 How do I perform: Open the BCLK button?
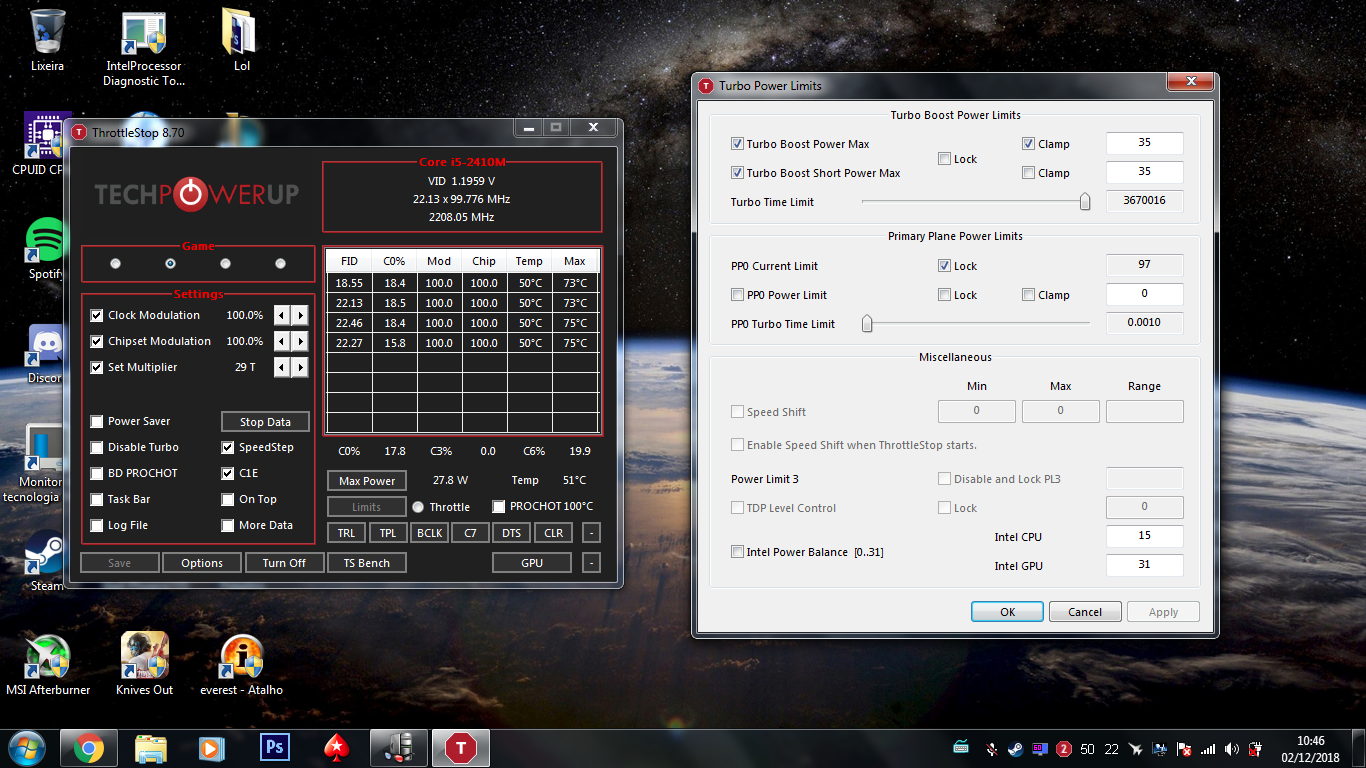pyautogui.click(x=429, y=533)
